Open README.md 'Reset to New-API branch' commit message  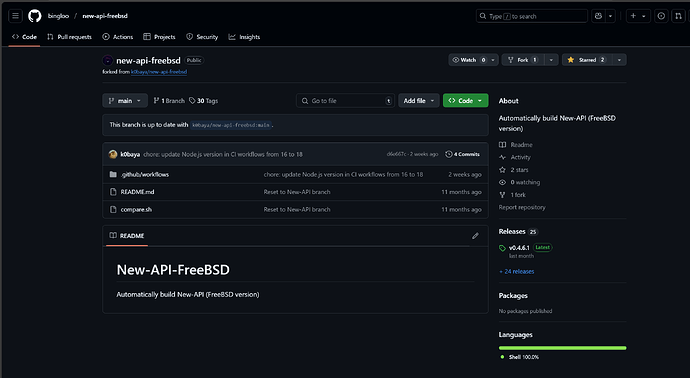297,192
